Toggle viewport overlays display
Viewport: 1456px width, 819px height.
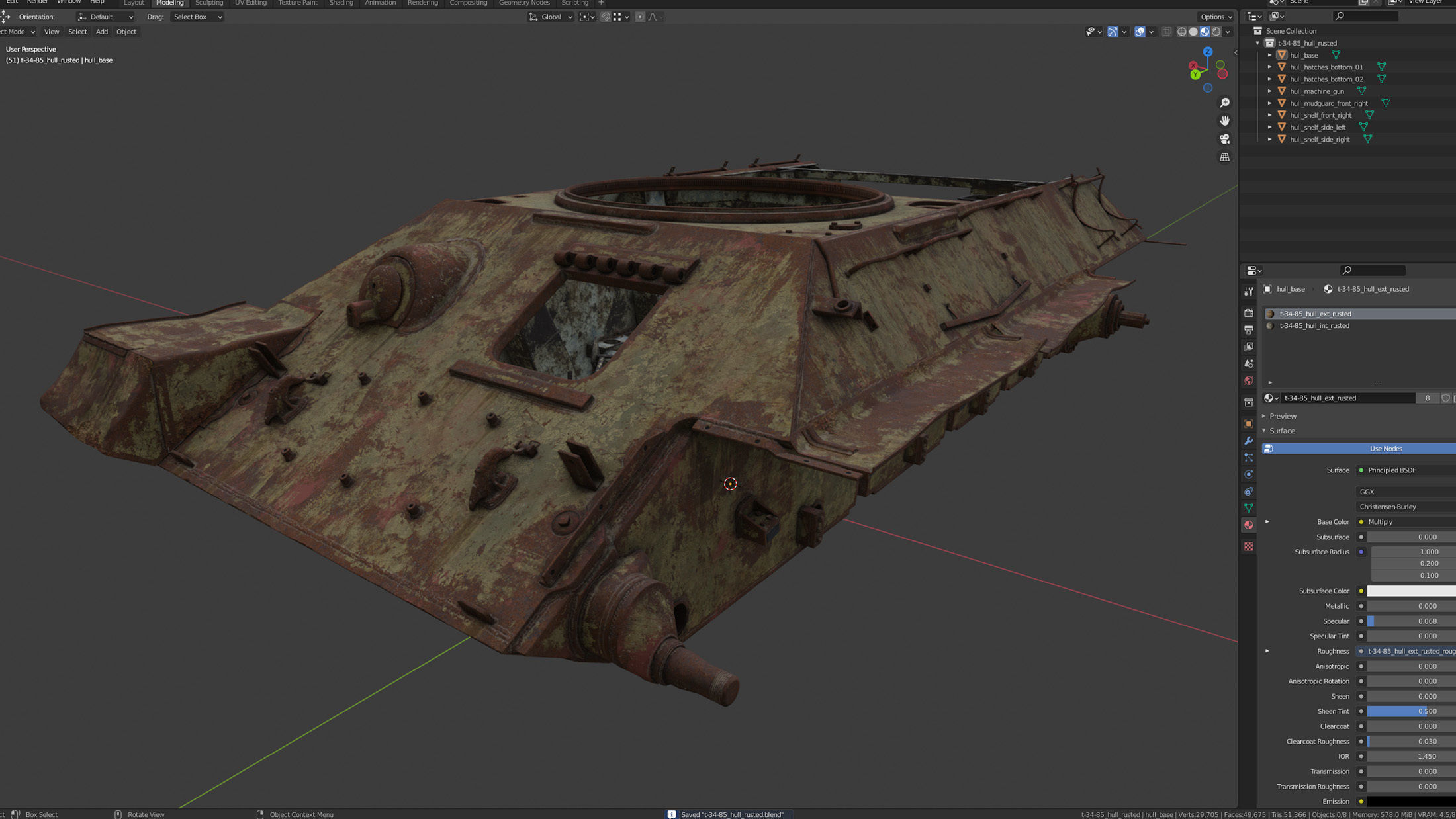(1139, 32)
